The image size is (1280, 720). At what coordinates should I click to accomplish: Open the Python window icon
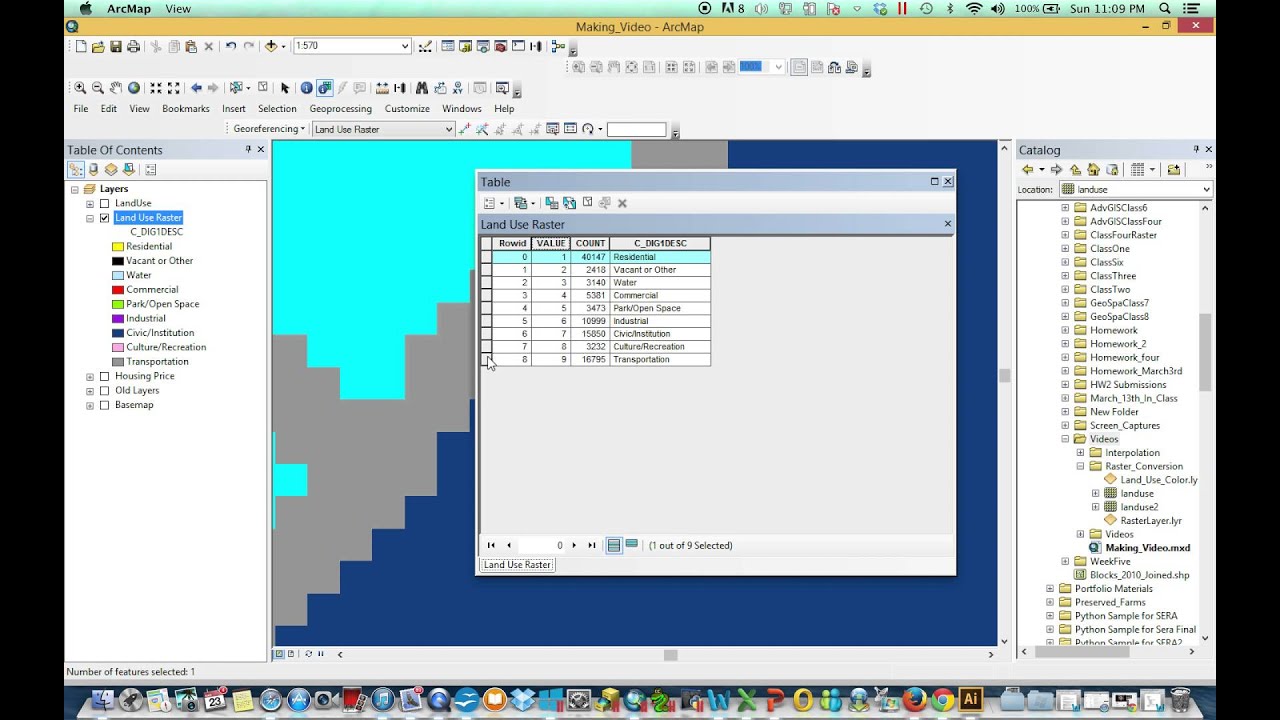(x=518, y=46)
